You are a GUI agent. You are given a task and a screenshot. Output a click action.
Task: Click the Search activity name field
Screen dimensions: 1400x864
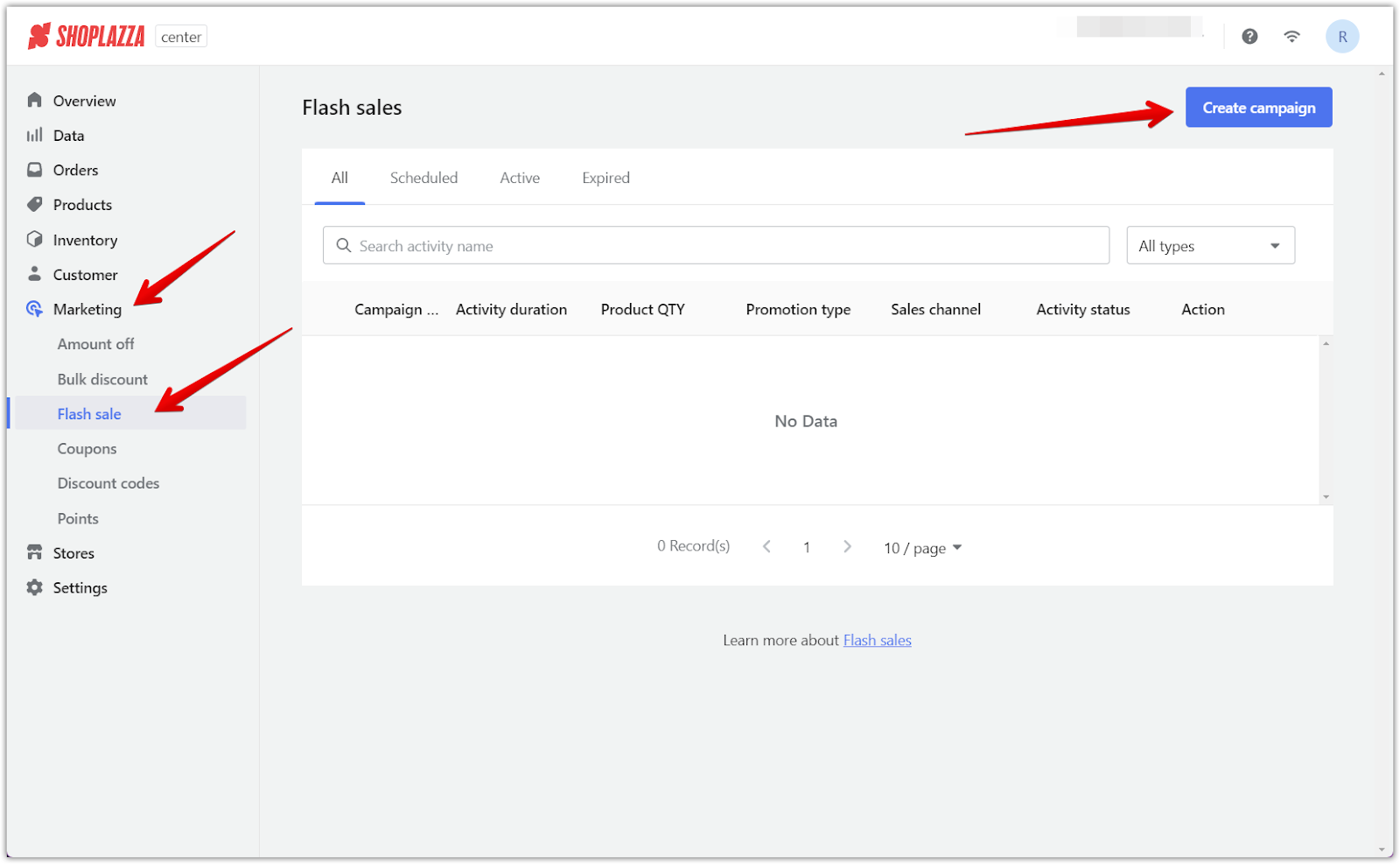pyautogui.click(x=716, y=245)
